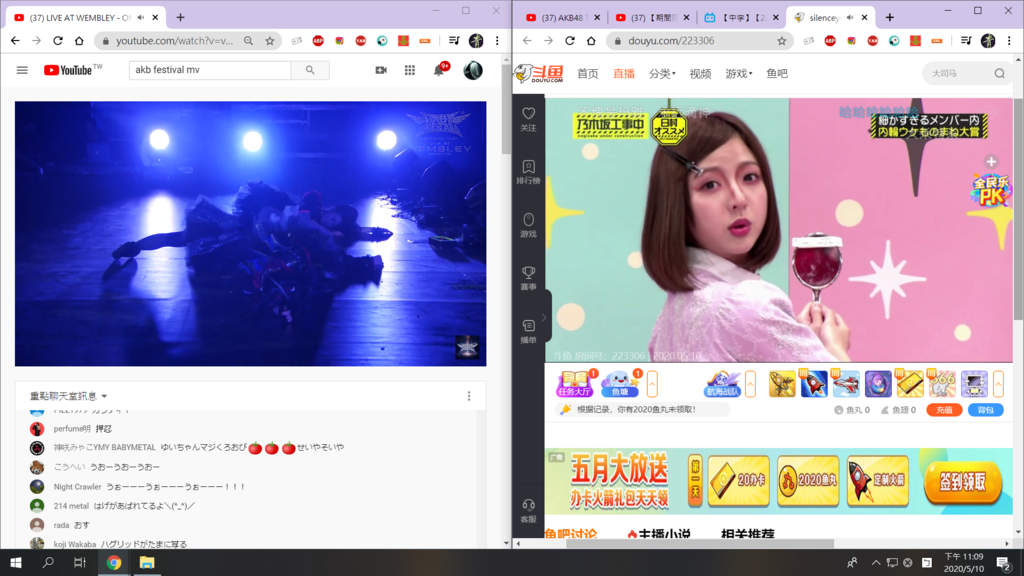Open the 分类 category dropdown on Douyu

[x=662, y=74]
